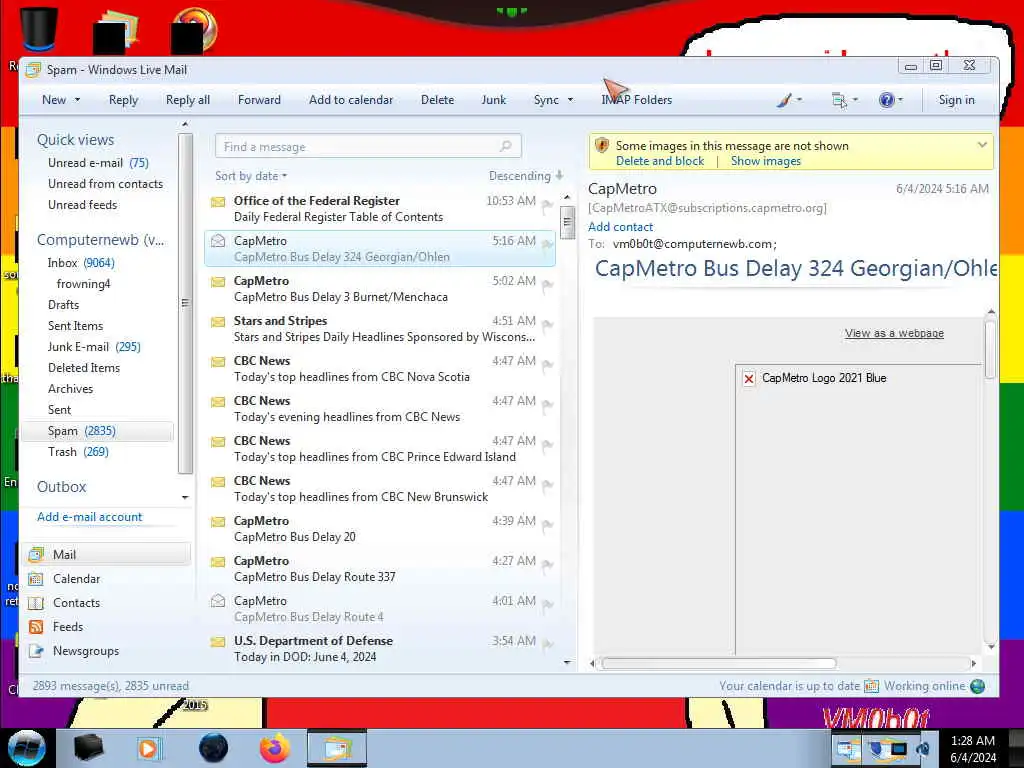Click the search magnifier in Find box
The height and width of the screenshot is (768, 1024).
(x=505, y=146)
